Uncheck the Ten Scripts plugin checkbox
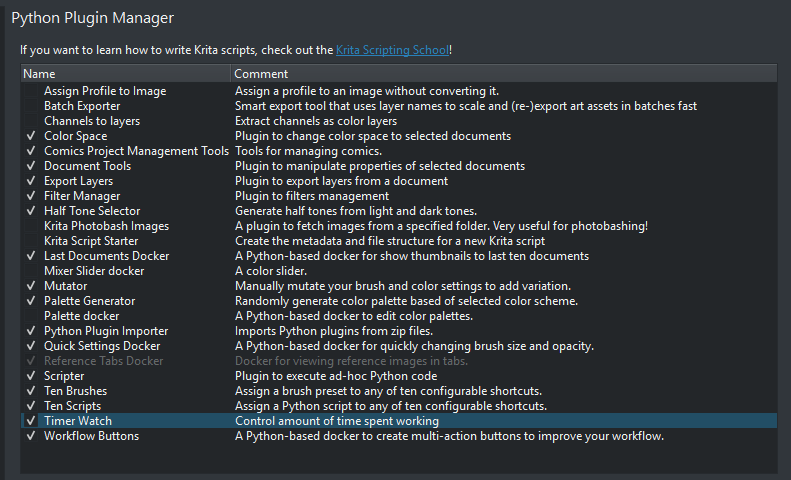This screenshot has height=480, width=791. tap(31, 406)
